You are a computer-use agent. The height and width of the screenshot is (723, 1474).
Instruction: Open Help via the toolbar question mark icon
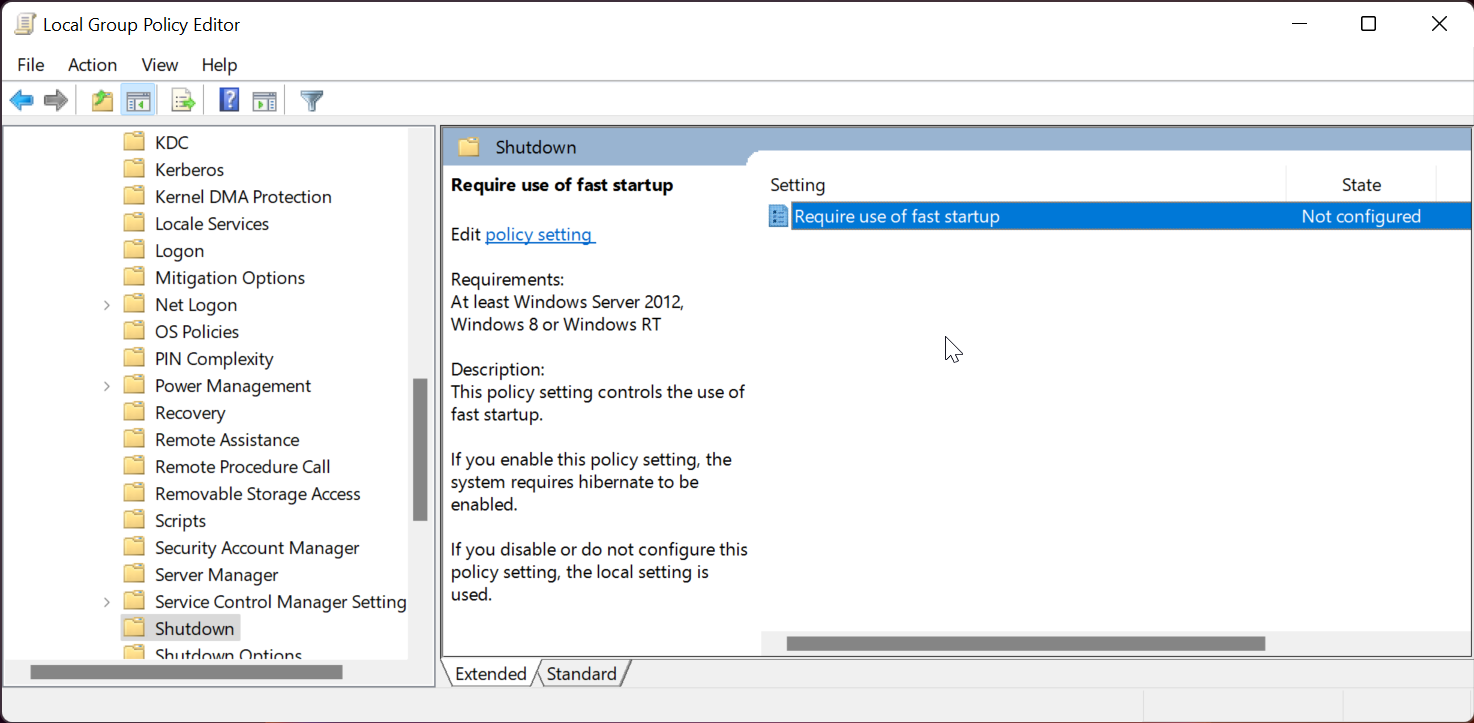pos(228,99)
